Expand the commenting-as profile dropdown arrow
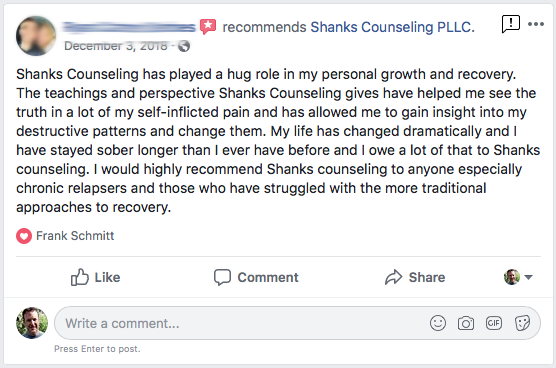This screenshot has width=556, height=368. (x=528, y=277)
